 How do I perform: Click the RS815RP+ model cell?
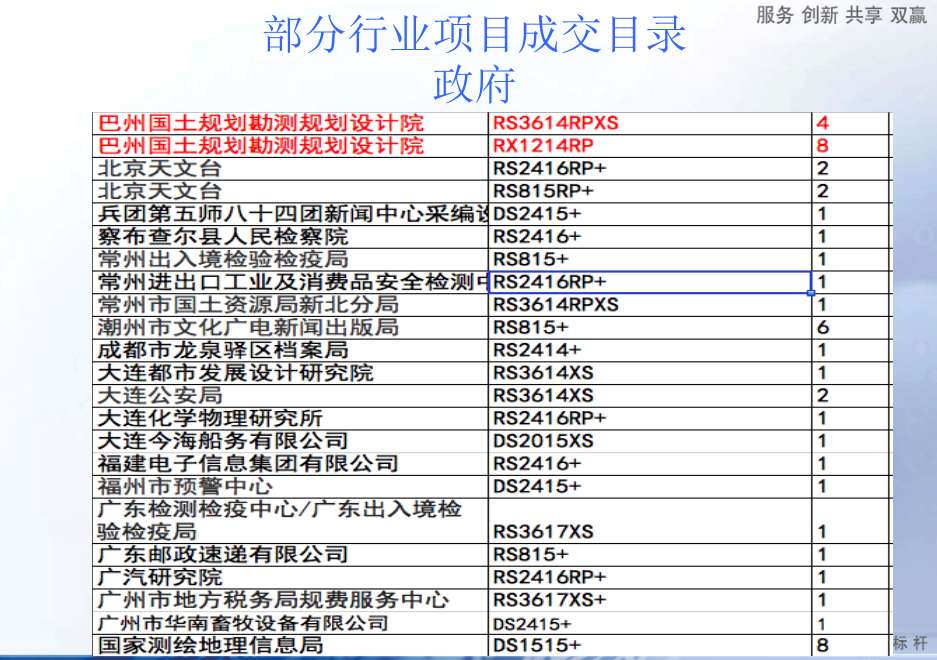[650, 191]
